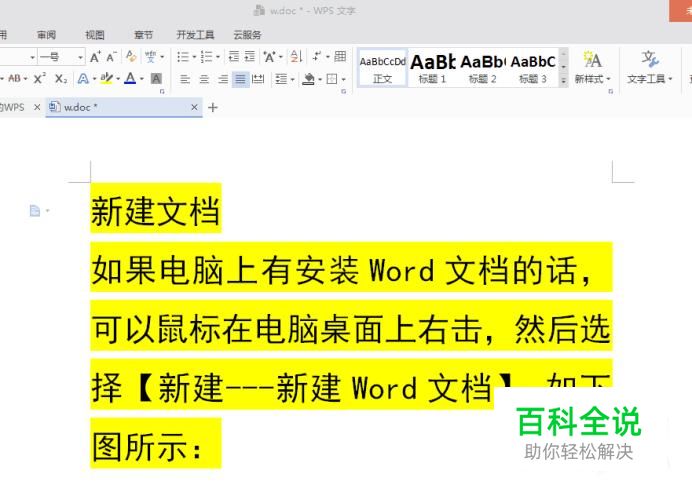The height and width of the screenshot is (496, 692).
Task: Click the text 图所示：
Action: pyautogui.click(x=148, y=446)
